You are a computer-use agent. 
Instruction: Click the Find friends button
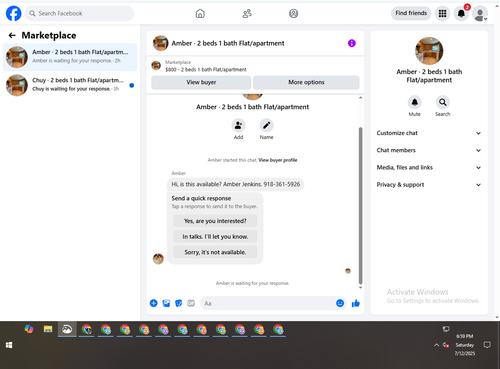411,13
